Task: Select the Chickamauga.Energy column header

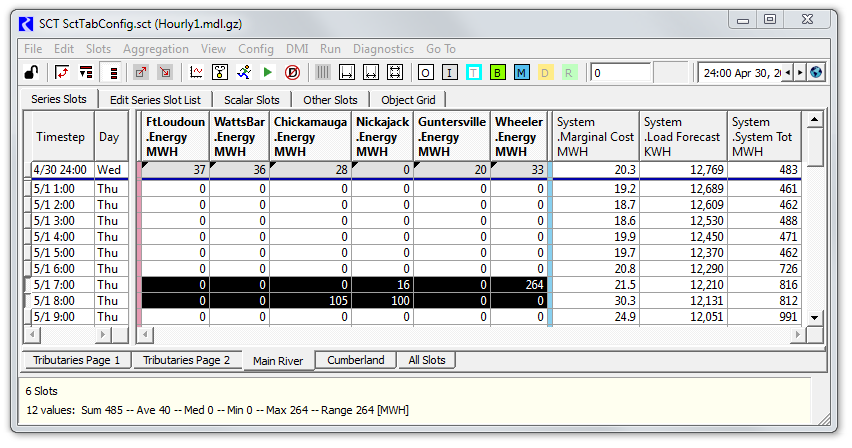Action: pos(310,136)
